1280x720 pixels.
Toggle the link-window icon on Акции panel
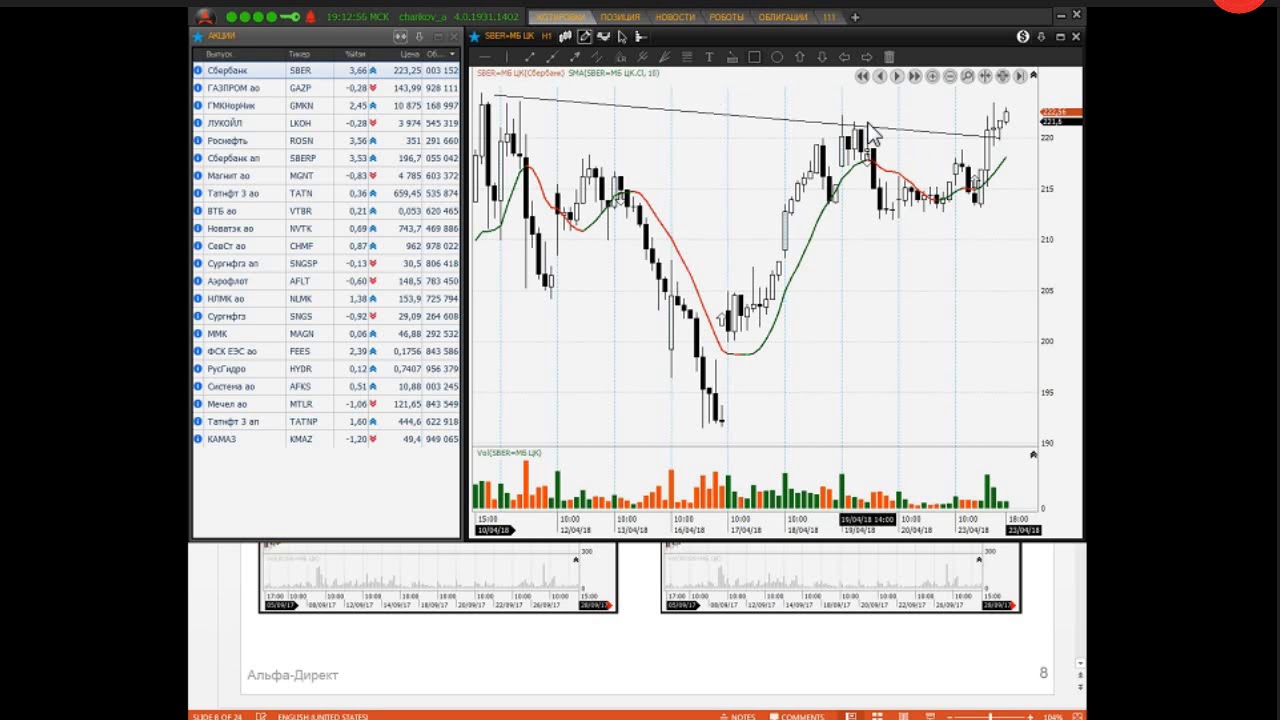(x=401, y=36)
